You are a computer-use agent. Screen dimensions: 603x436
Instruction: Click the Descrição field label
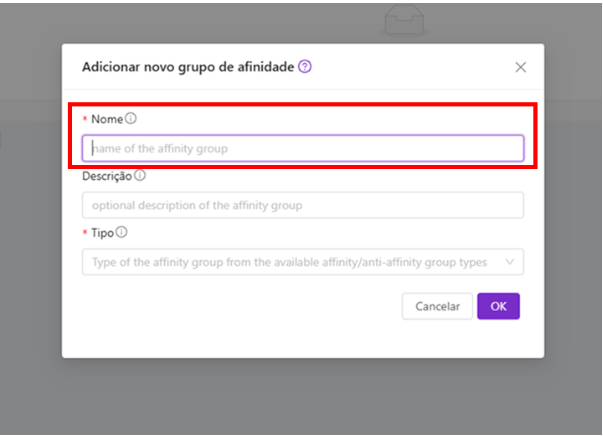[107, 176]
